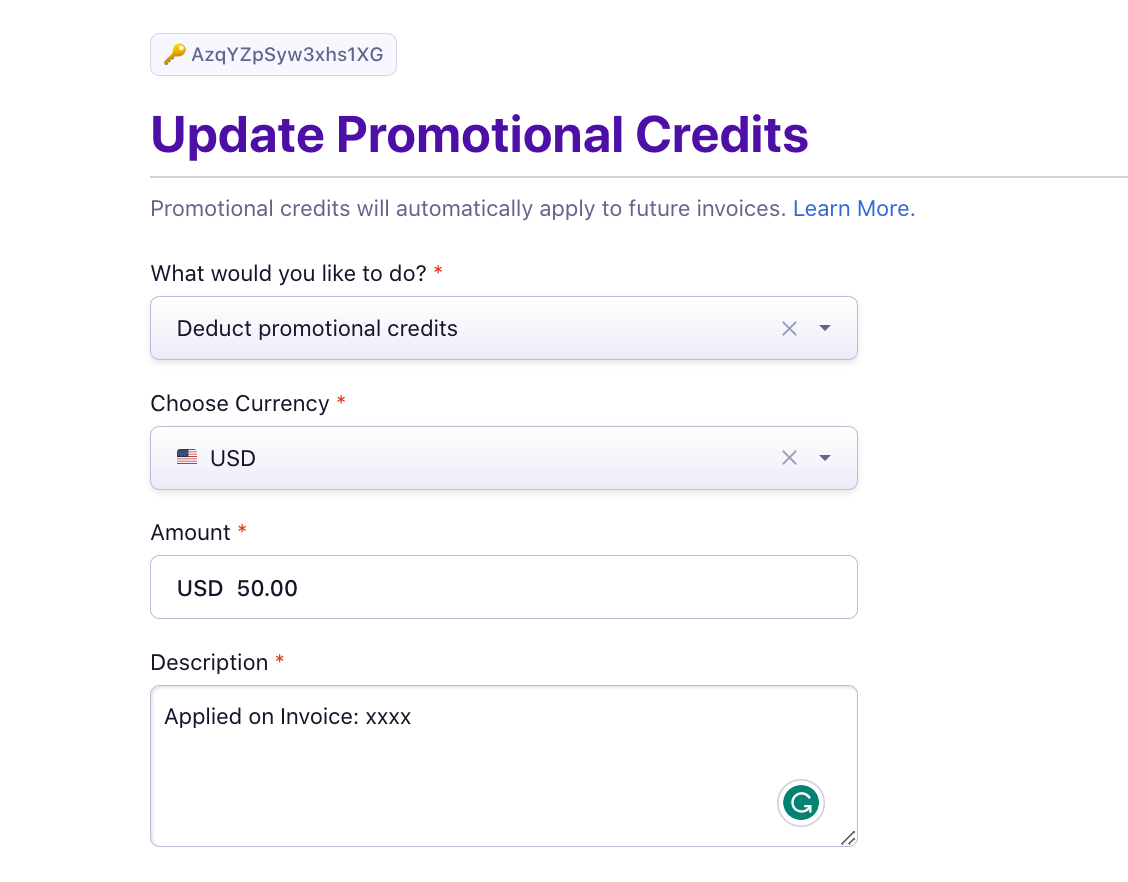Expand the Choose Currency dropdown arrow
This screenshot has width=1128, height=882.
click(825, 458)
